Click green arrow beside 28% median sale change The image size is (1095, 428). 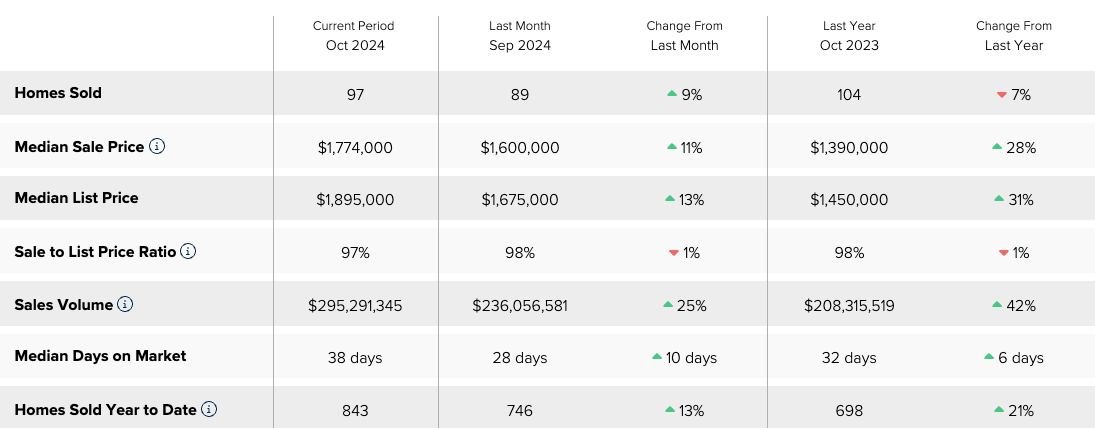997,147
